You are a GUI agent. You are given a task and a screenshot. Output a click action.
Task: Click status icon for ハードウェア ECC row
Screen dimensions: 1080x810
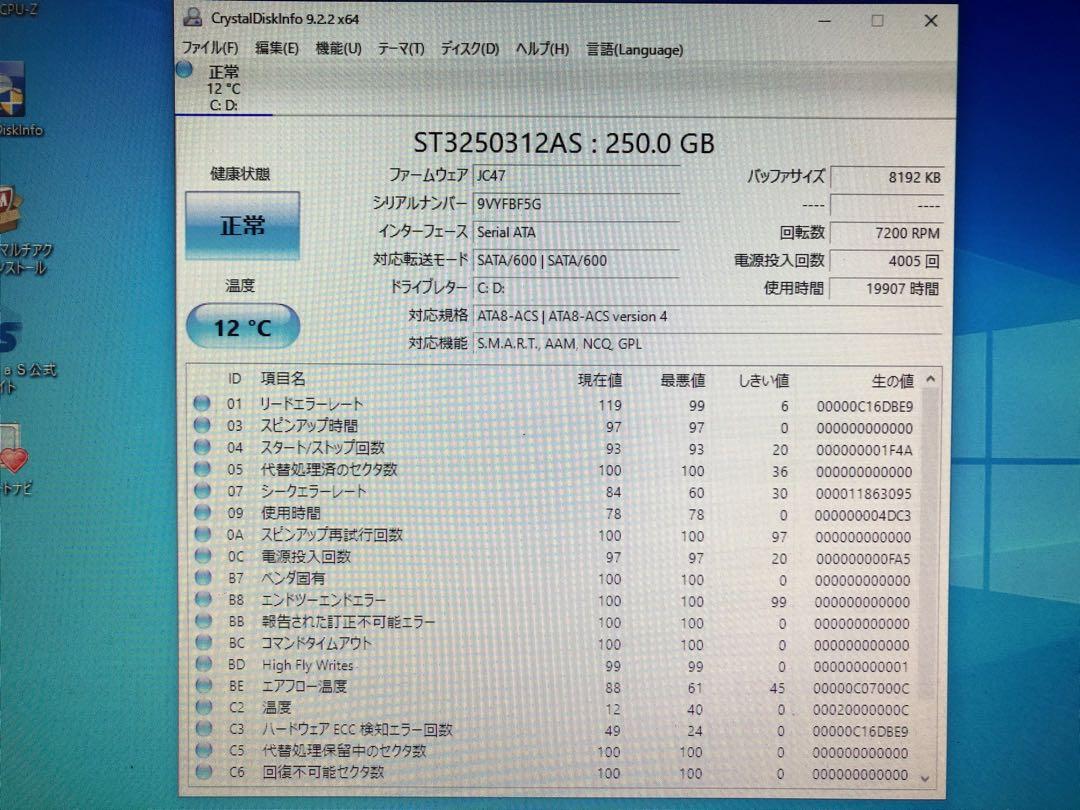(x=203, y=728)
